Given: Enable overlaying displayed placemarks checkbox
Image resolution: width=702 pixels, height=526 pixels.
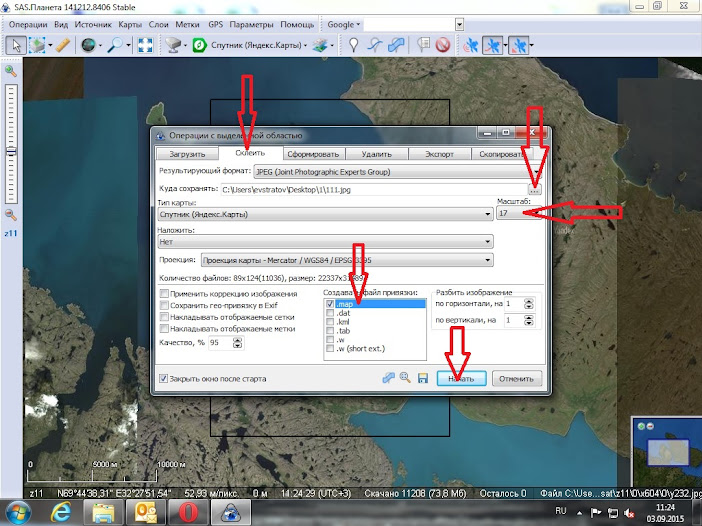Looking at the screenshot, I should [x=164, y=329].
